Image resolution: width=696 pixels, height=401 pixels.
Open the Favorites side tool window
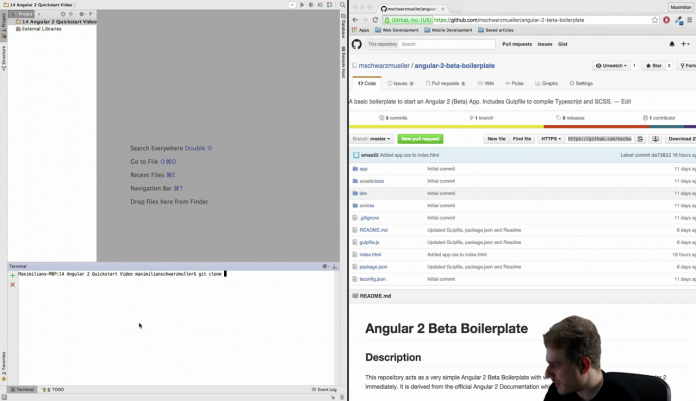point(4,366)
